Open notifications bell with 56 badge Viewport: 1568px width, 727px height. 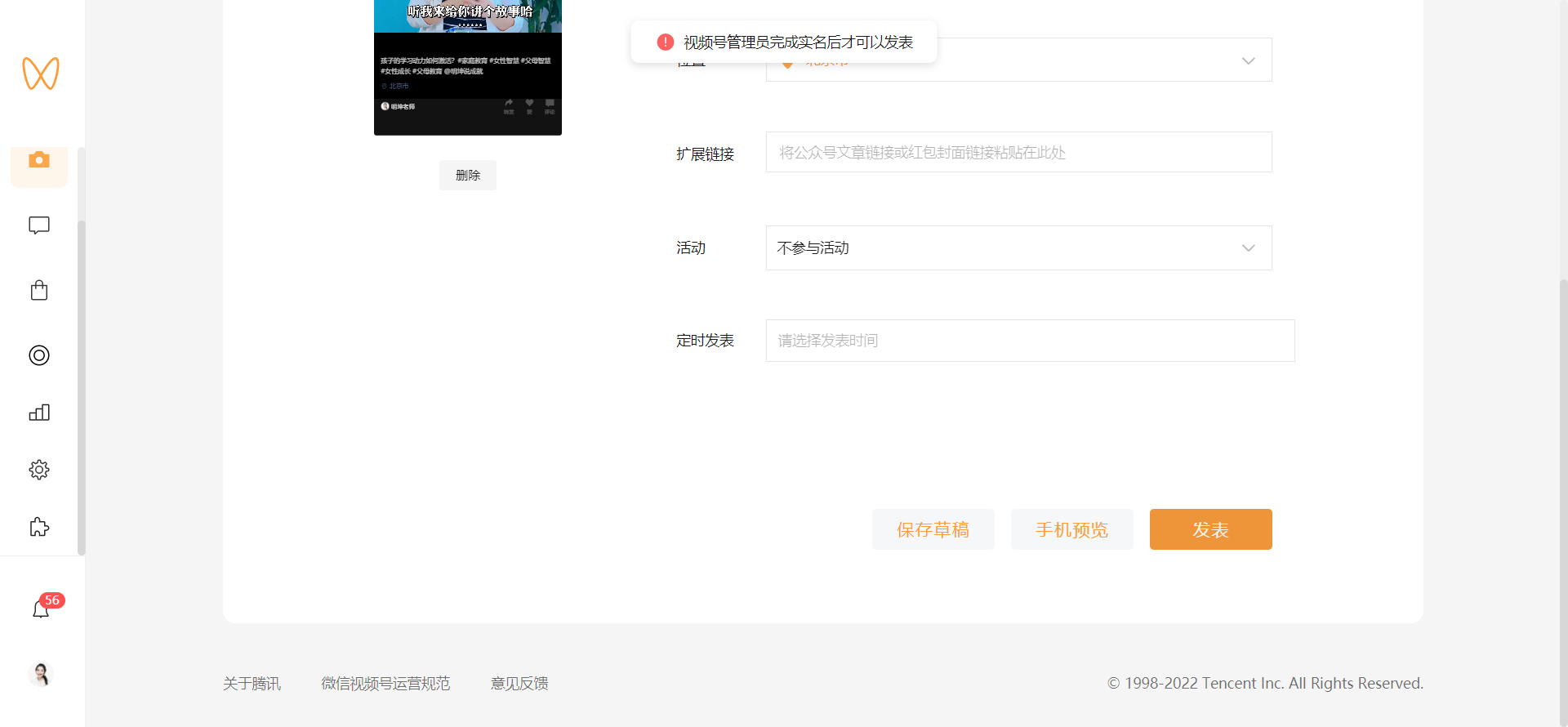[41, 609]
